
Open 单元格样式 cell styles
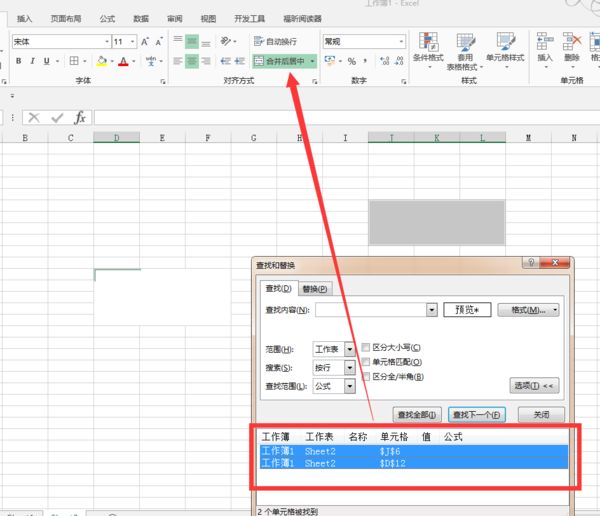point(505,50)
